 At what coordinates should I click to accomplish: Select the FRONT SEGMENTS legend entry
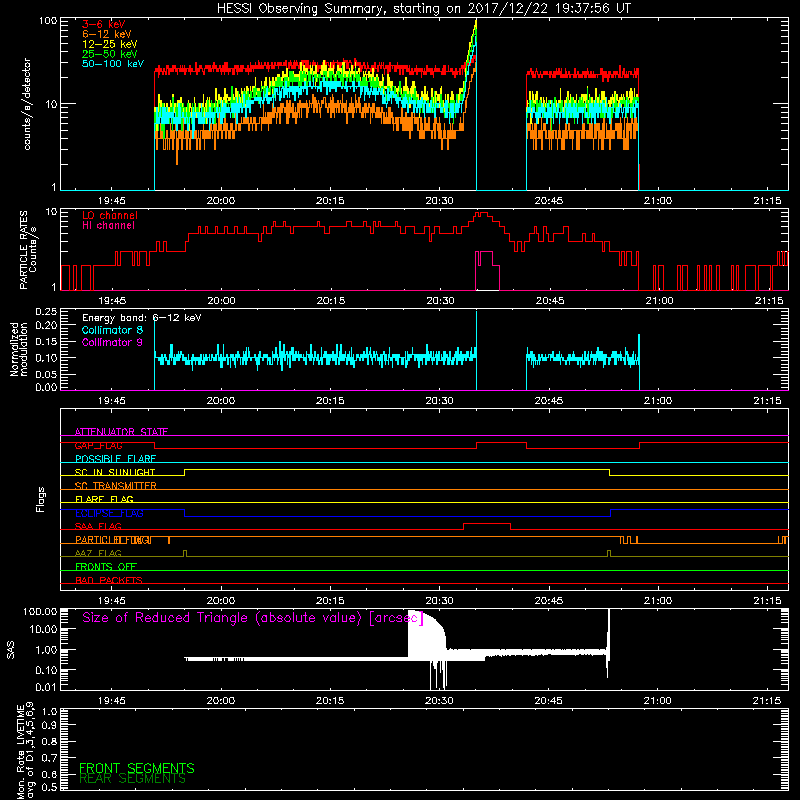coord(137,768)
